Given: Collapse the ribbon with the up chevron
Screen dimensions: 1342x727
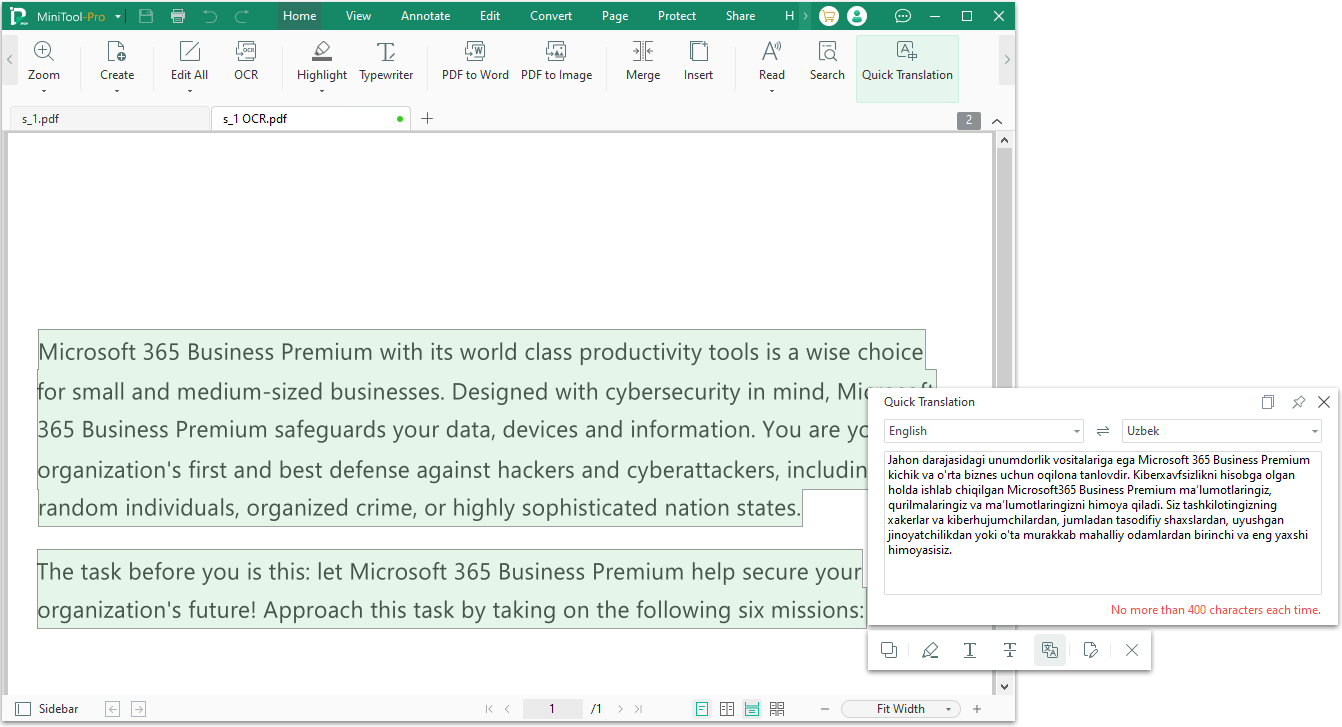Looking at the screenshot, I should 996,121.
